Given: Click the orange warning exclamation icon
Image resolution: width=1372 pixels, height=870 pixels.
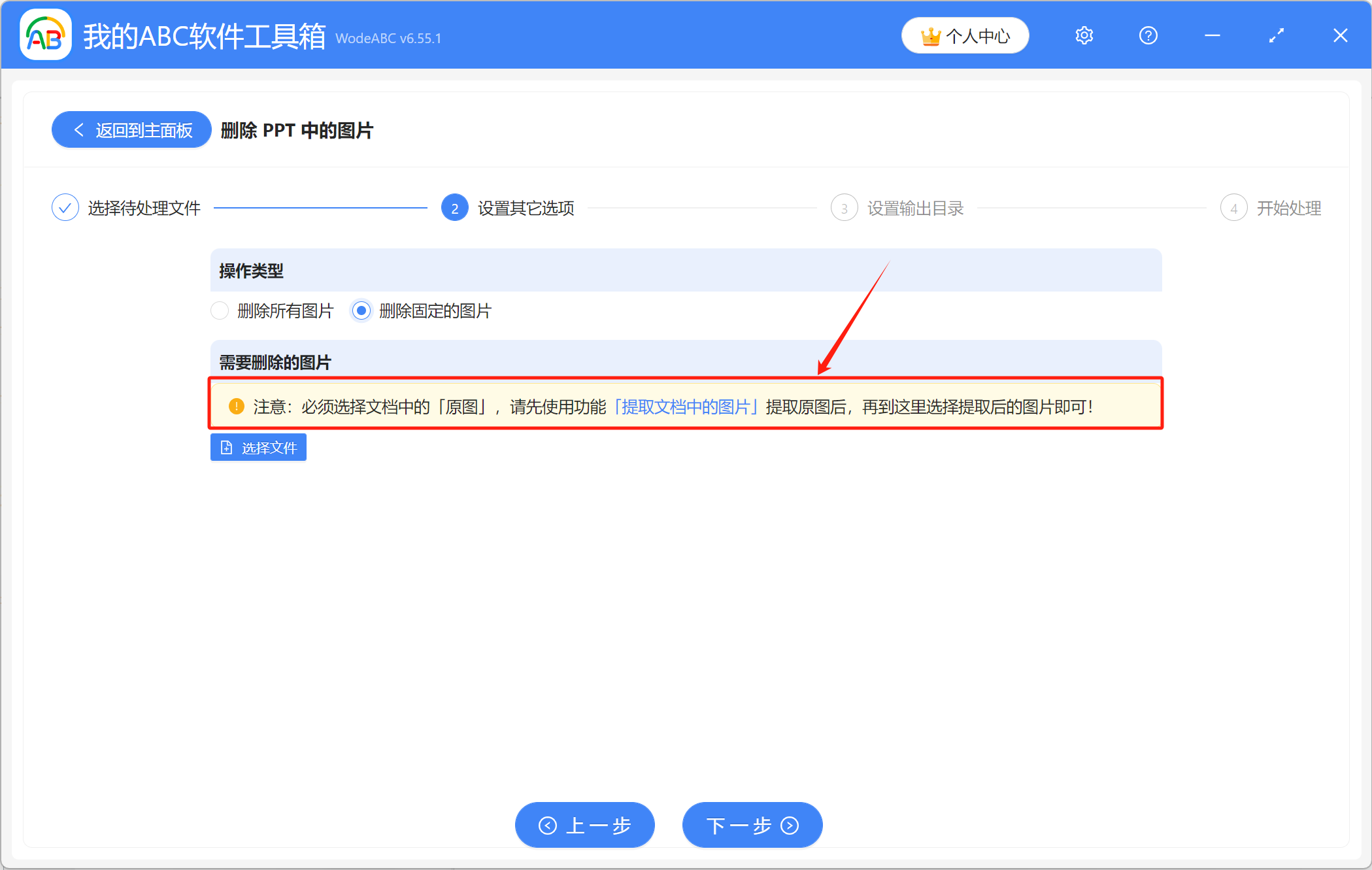Looking at the screenshot, I should pos(236,407).
